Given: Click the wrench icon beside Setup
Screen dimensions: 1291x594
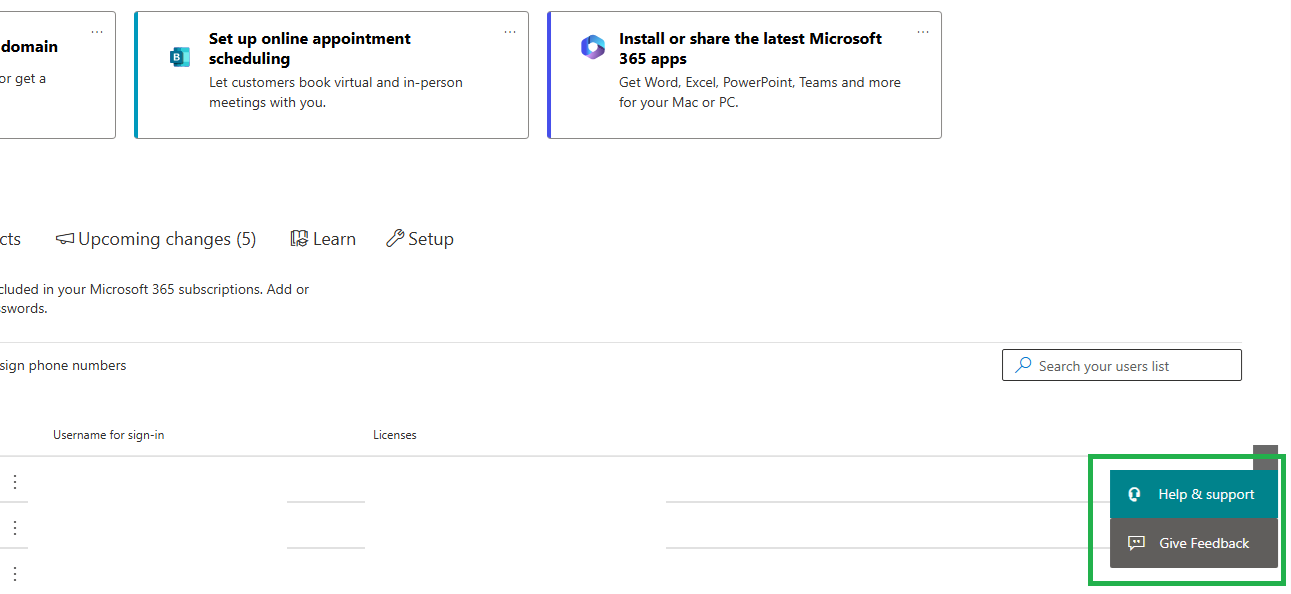Looking at the screenshot, I should 394,238.
